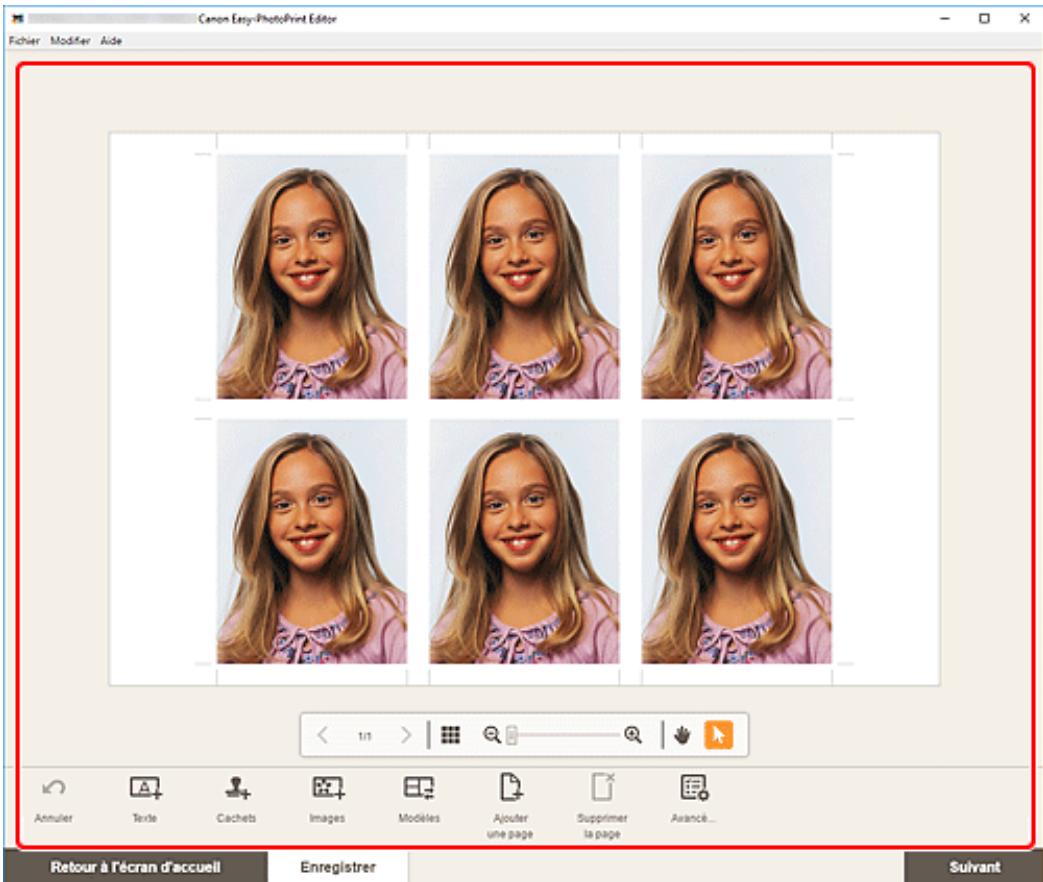
Task: Open the Modèles templates tool
Action: (419, 788)
